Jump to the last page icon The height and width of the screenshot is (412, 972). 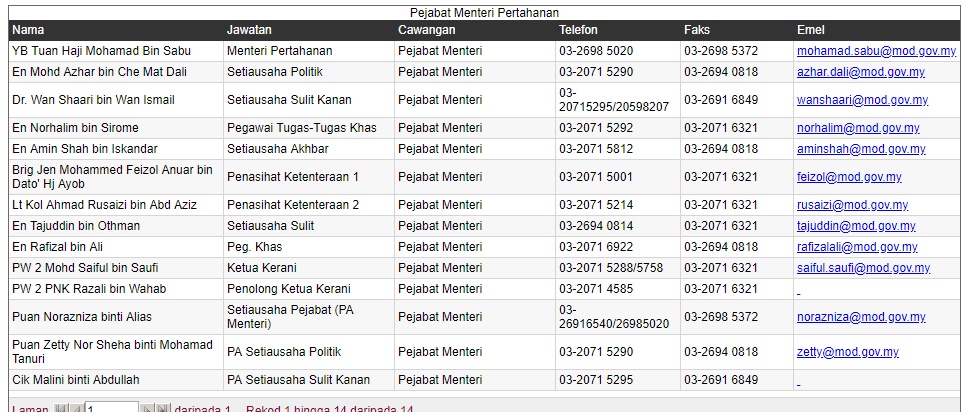162,409
